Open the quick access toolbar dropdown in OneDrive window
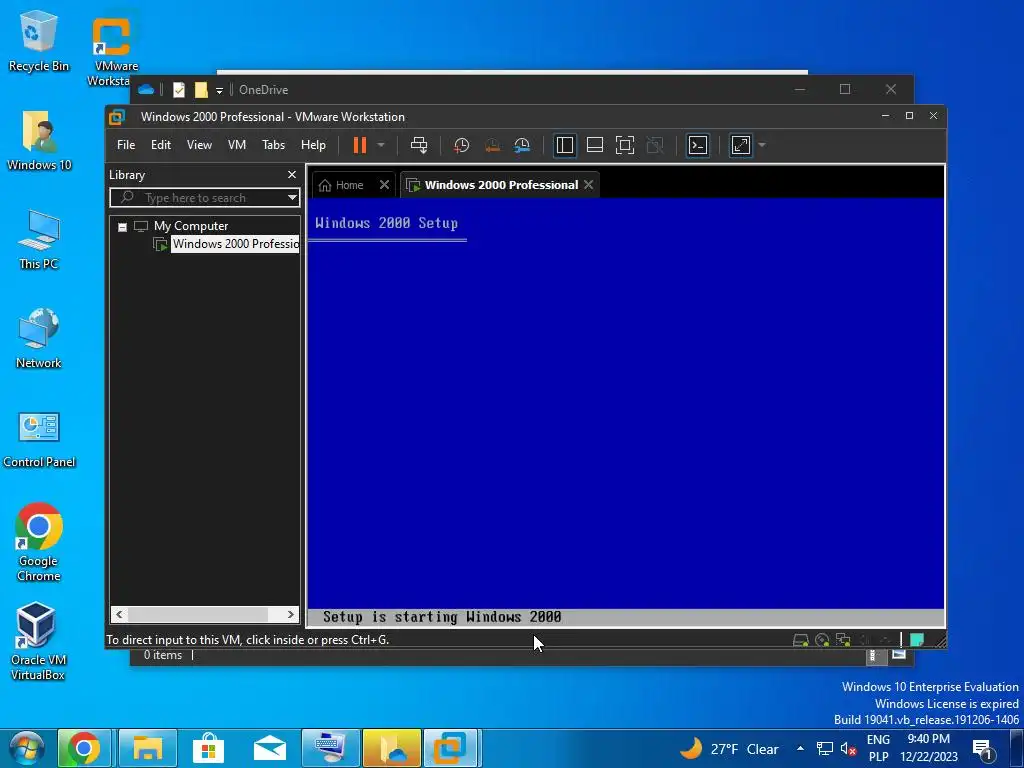 (x=219, y=90)
